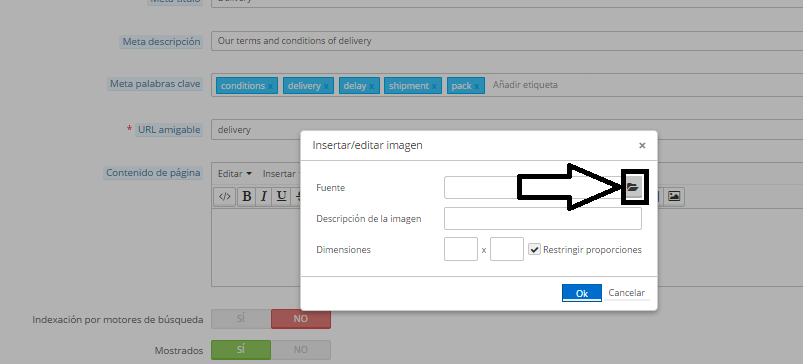
Task: Set Mostrados to NO
Action: pos(301,350)
